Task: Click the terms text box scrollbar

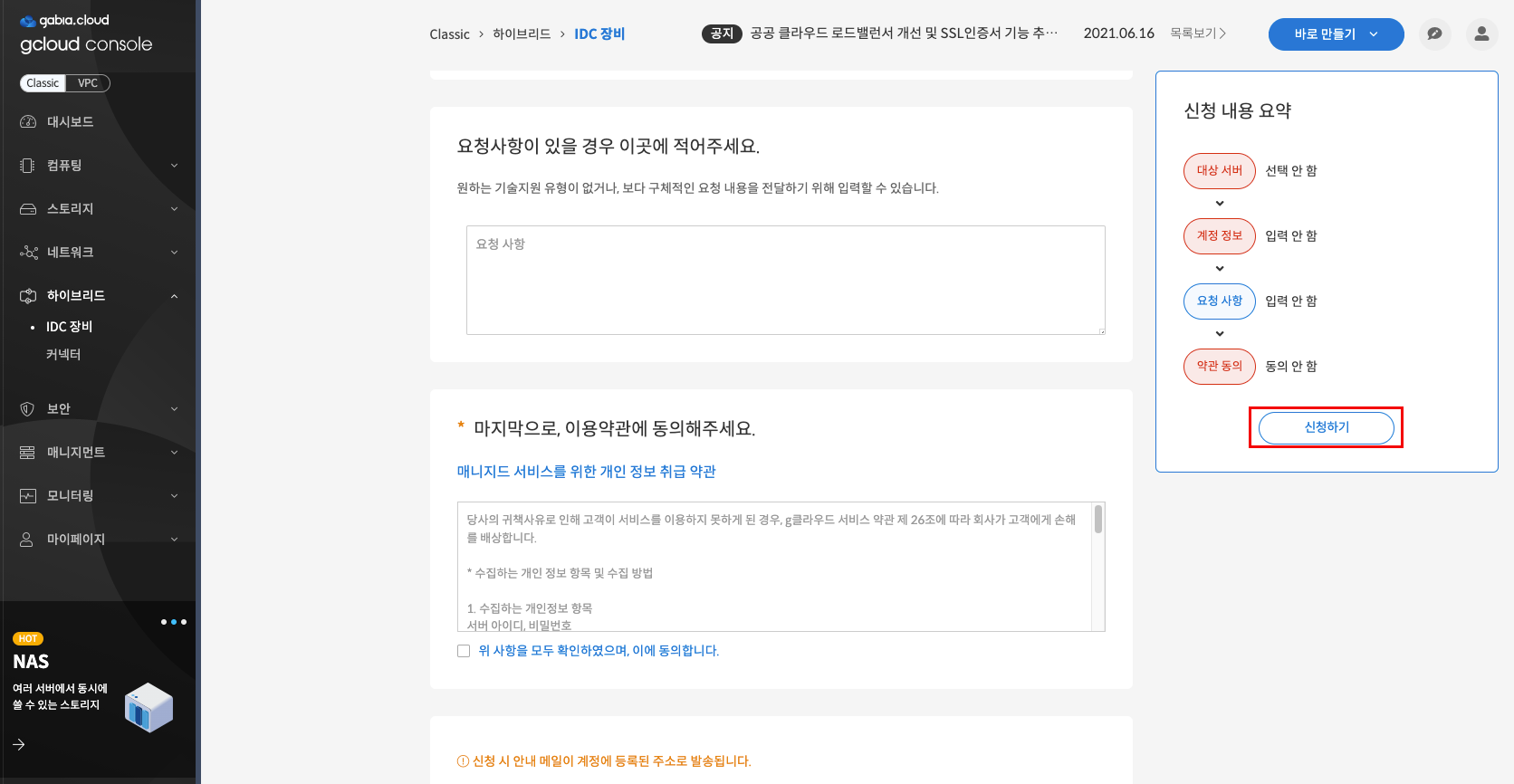Action: 1097,520
